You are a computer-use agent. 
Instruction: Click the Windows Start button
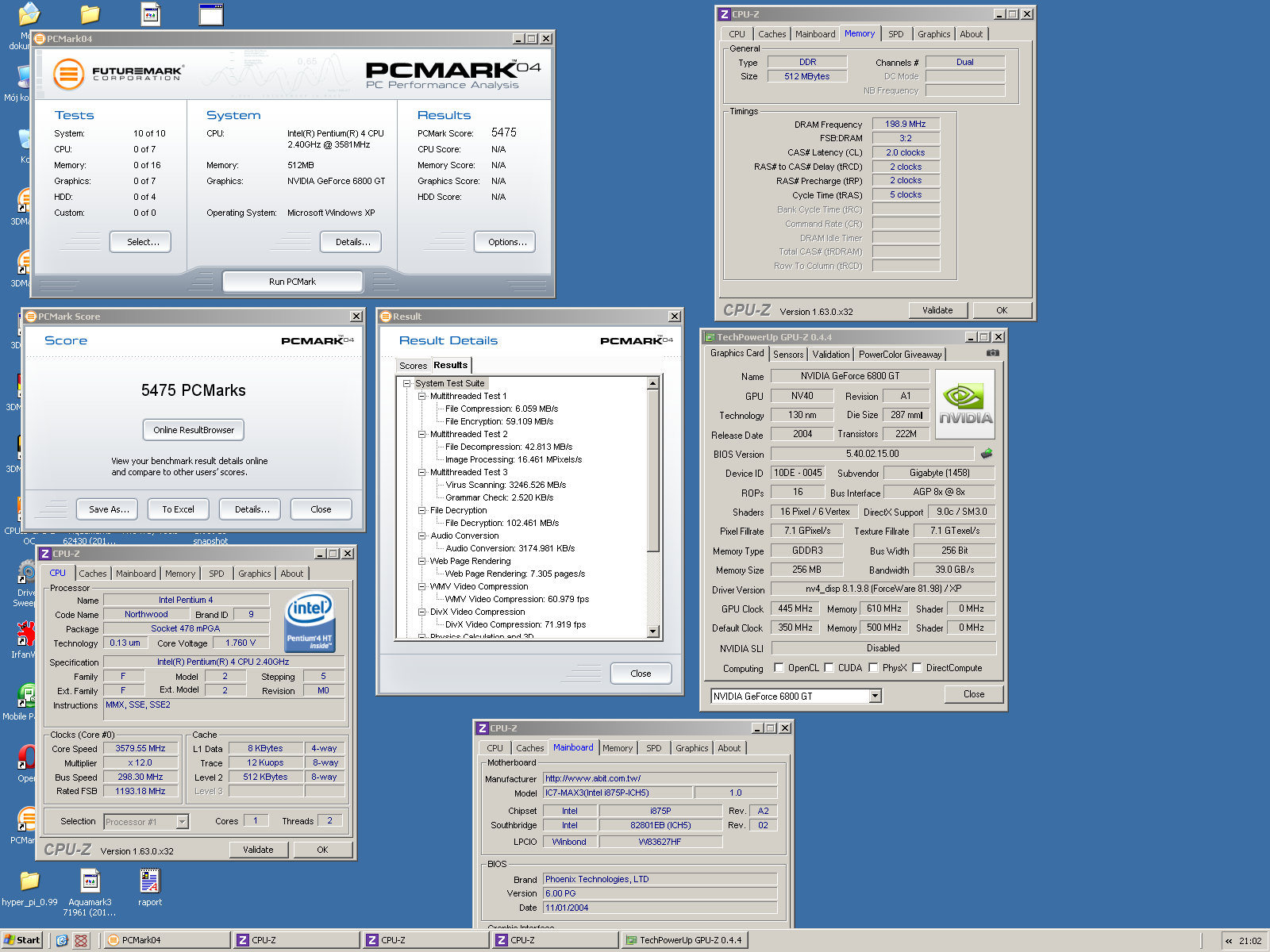22,940
